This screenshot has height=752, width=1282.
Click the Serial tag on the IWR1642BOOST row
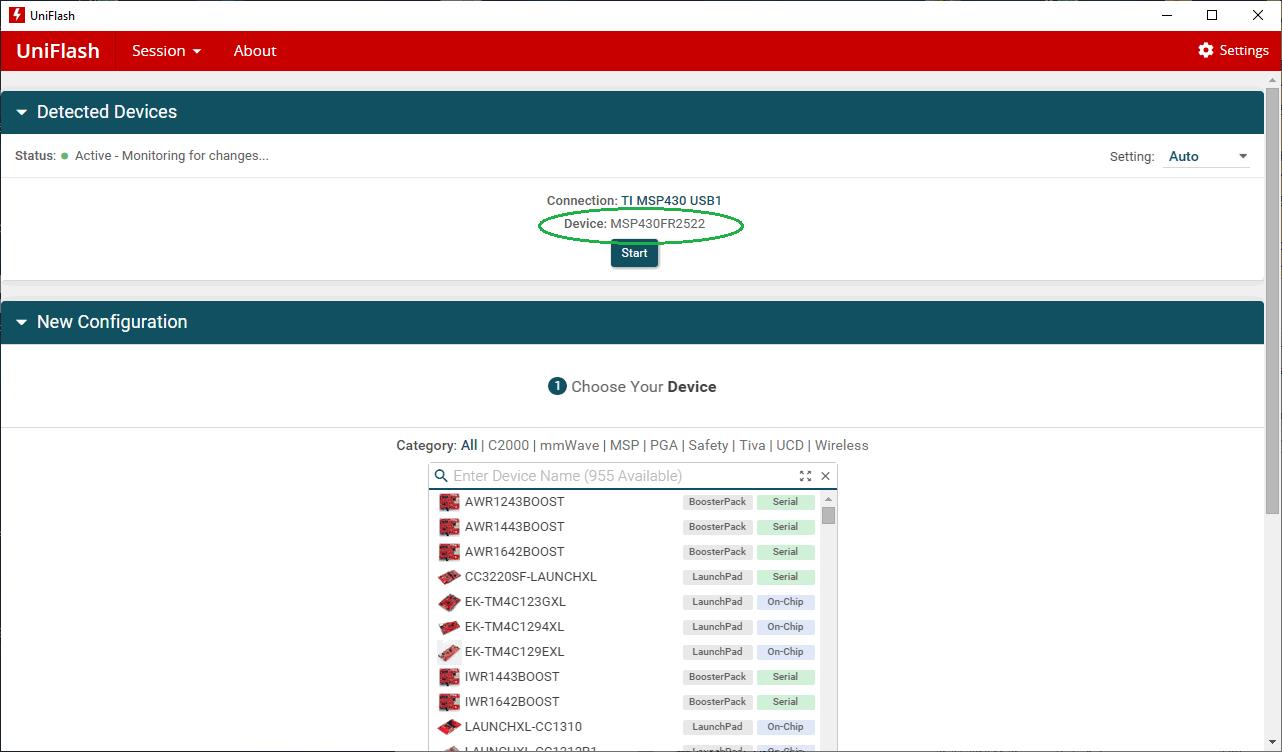coord(785,702)
